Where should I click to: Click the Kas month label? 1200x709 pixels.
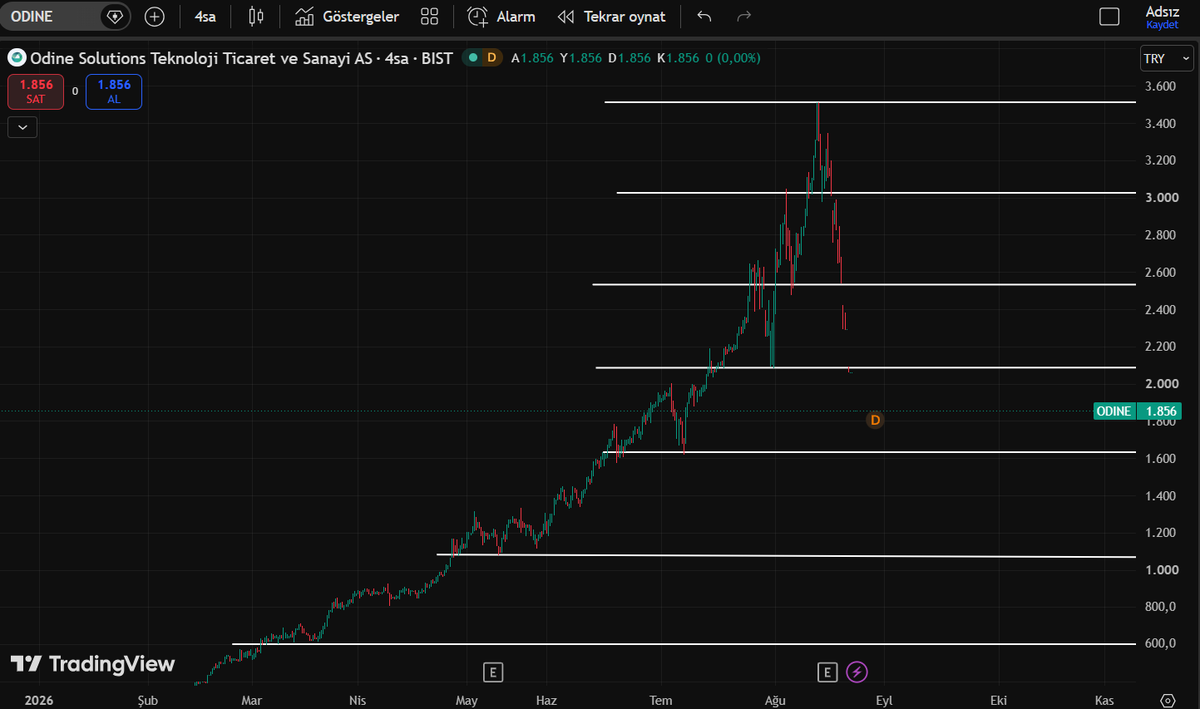(1104, 700)
